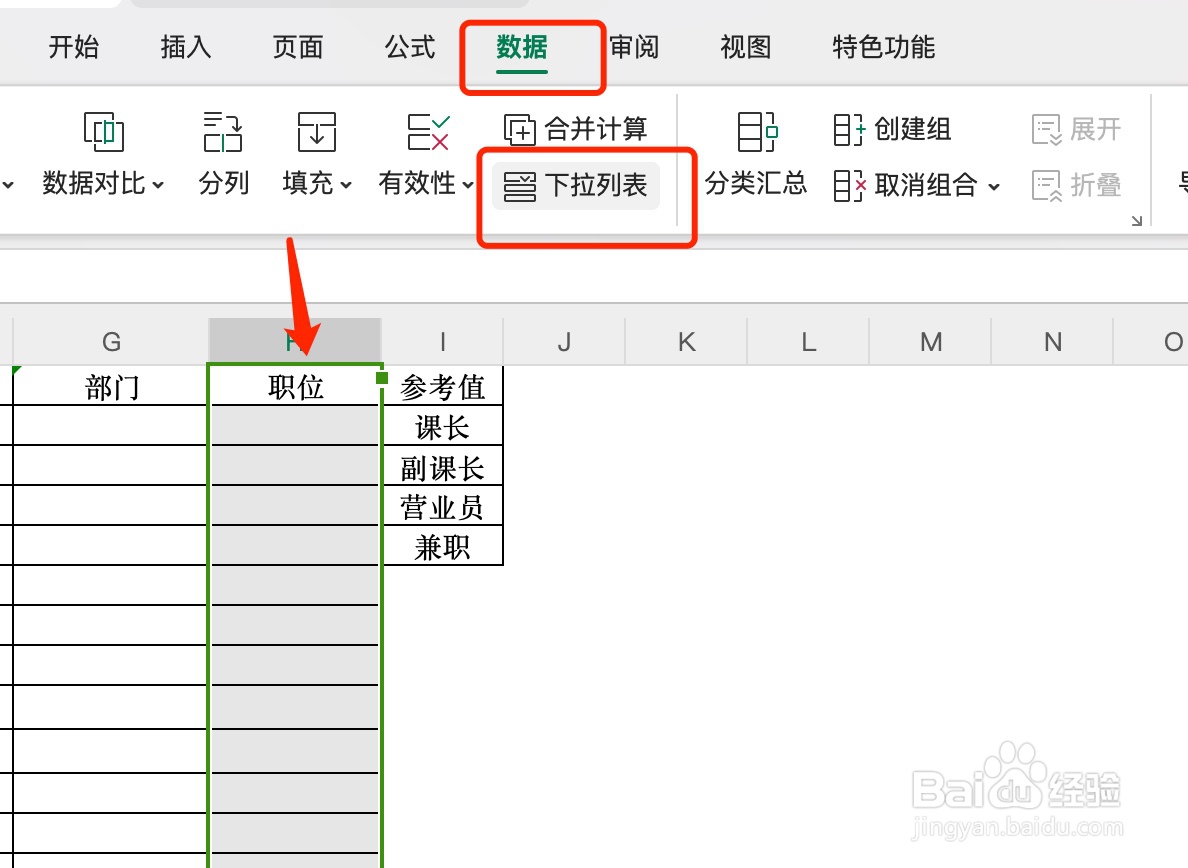The width and height of the screenshot is (1188, 868).
Task: Click the 合并计算 icon
Action: tap(520, 130)
